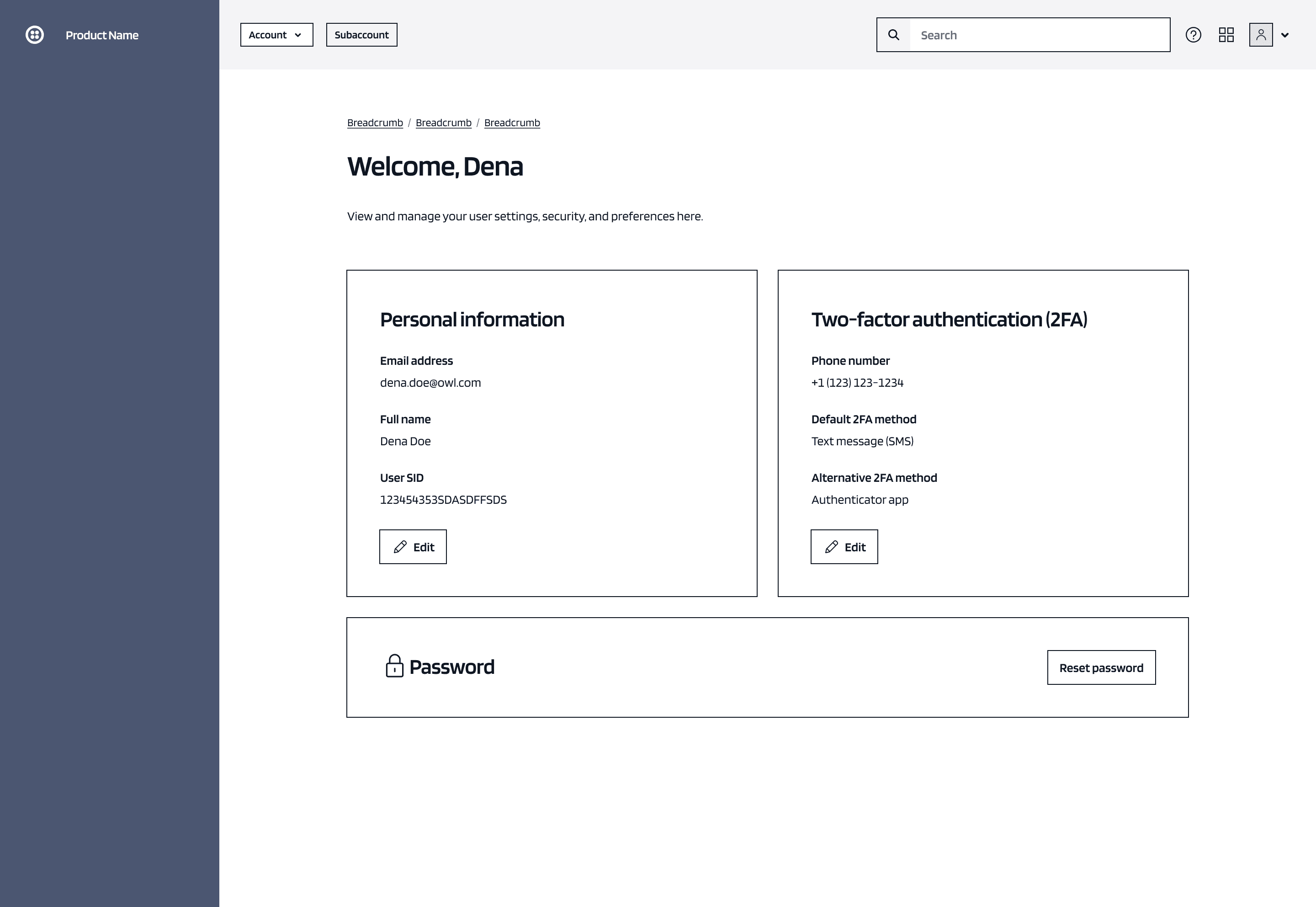Click the Reset password button
Image resolution: width=1316 pixels, height=907 pixels.
[x=1101, y=667]
